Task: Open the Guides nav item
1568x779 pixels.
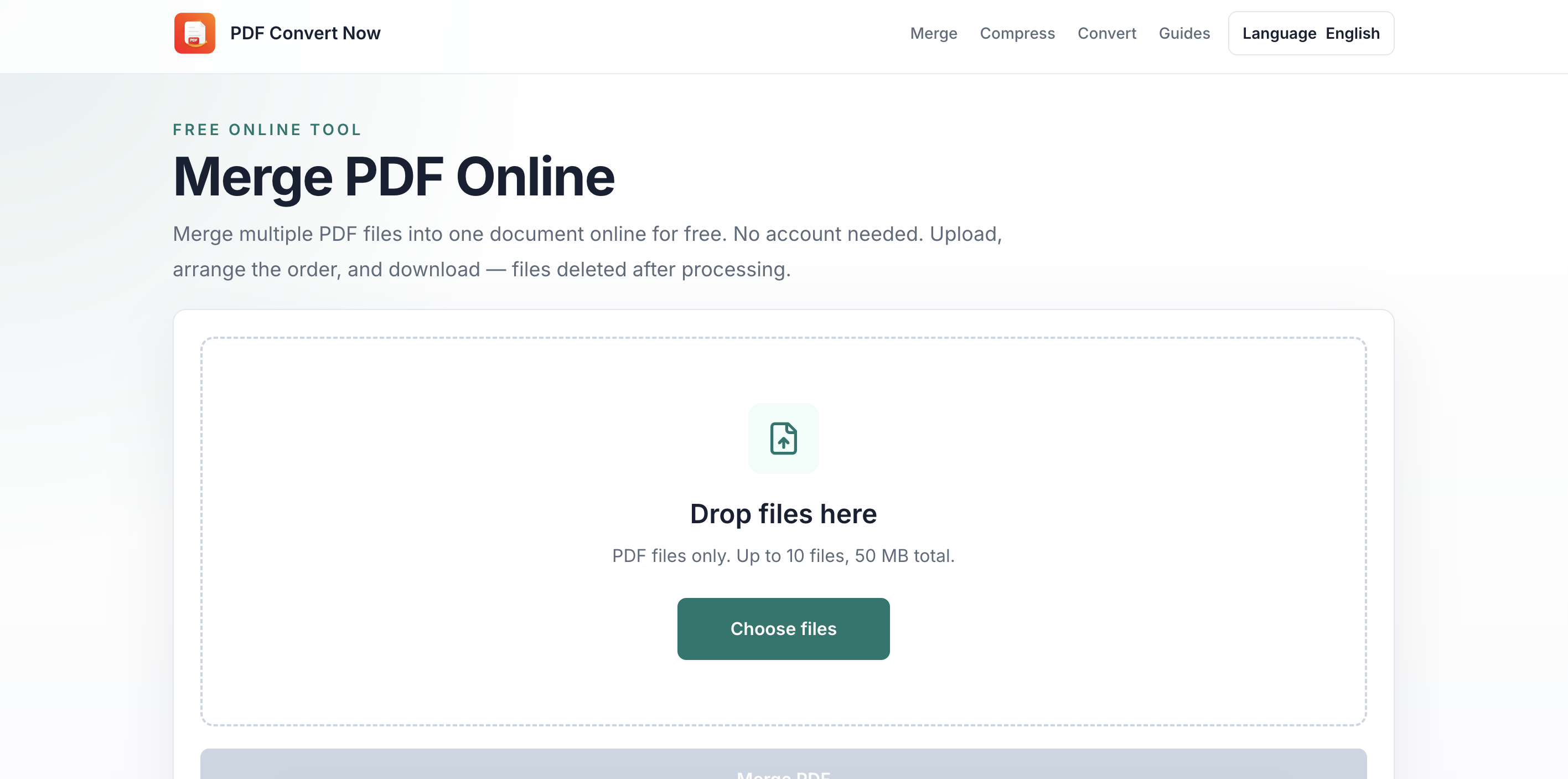Action: [1184, 33]
